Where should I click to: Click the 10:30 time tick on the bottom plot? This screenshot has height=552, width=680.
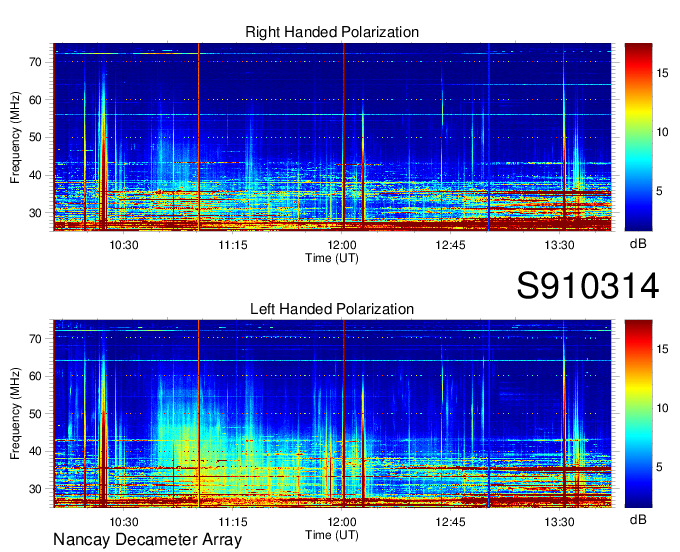coord(124,522)
